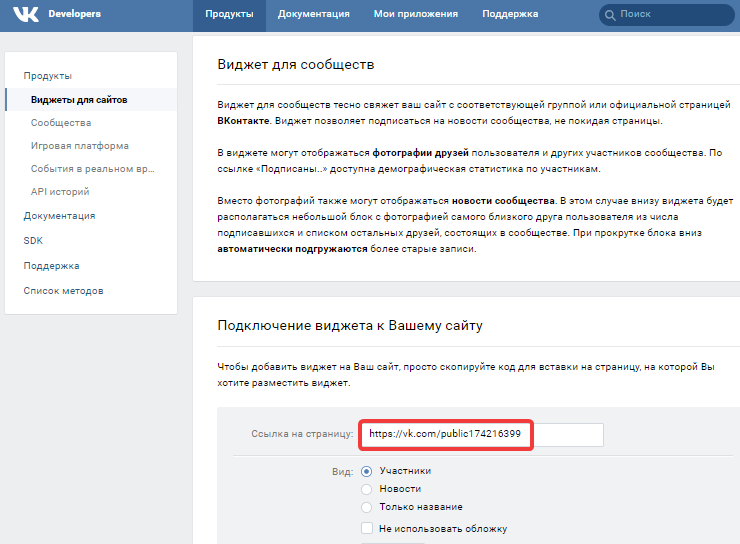The width and height of the screenshot is (740, 544).
Task: Go to Мои приложения tab
Action: [x=416, y=14]
